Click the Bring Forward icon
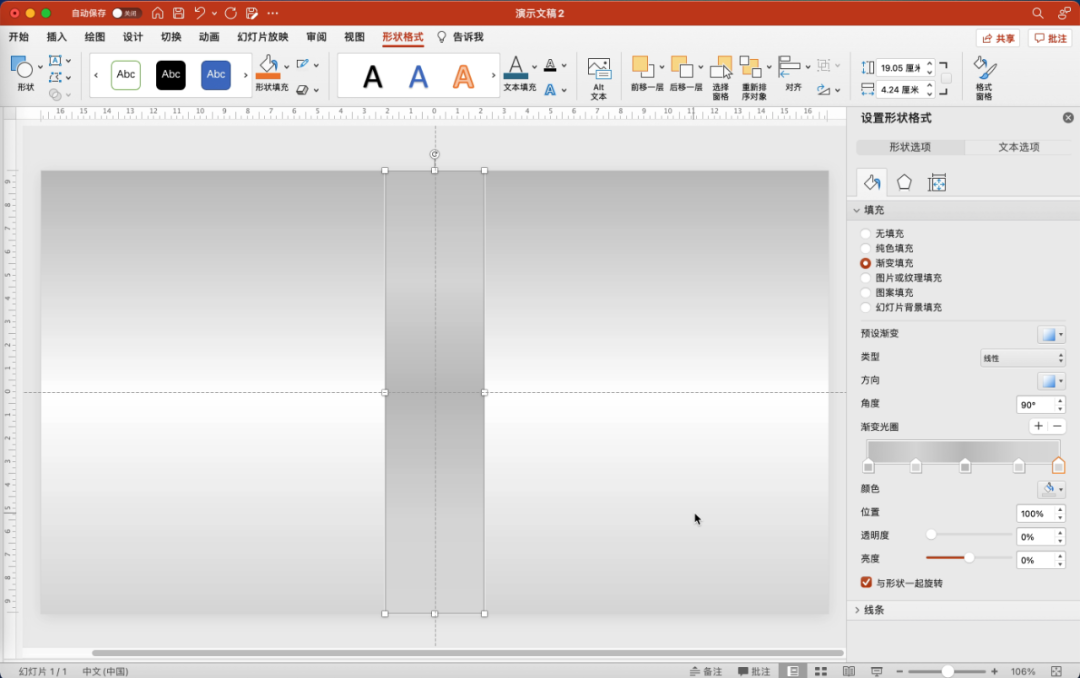 click(642, 68)
